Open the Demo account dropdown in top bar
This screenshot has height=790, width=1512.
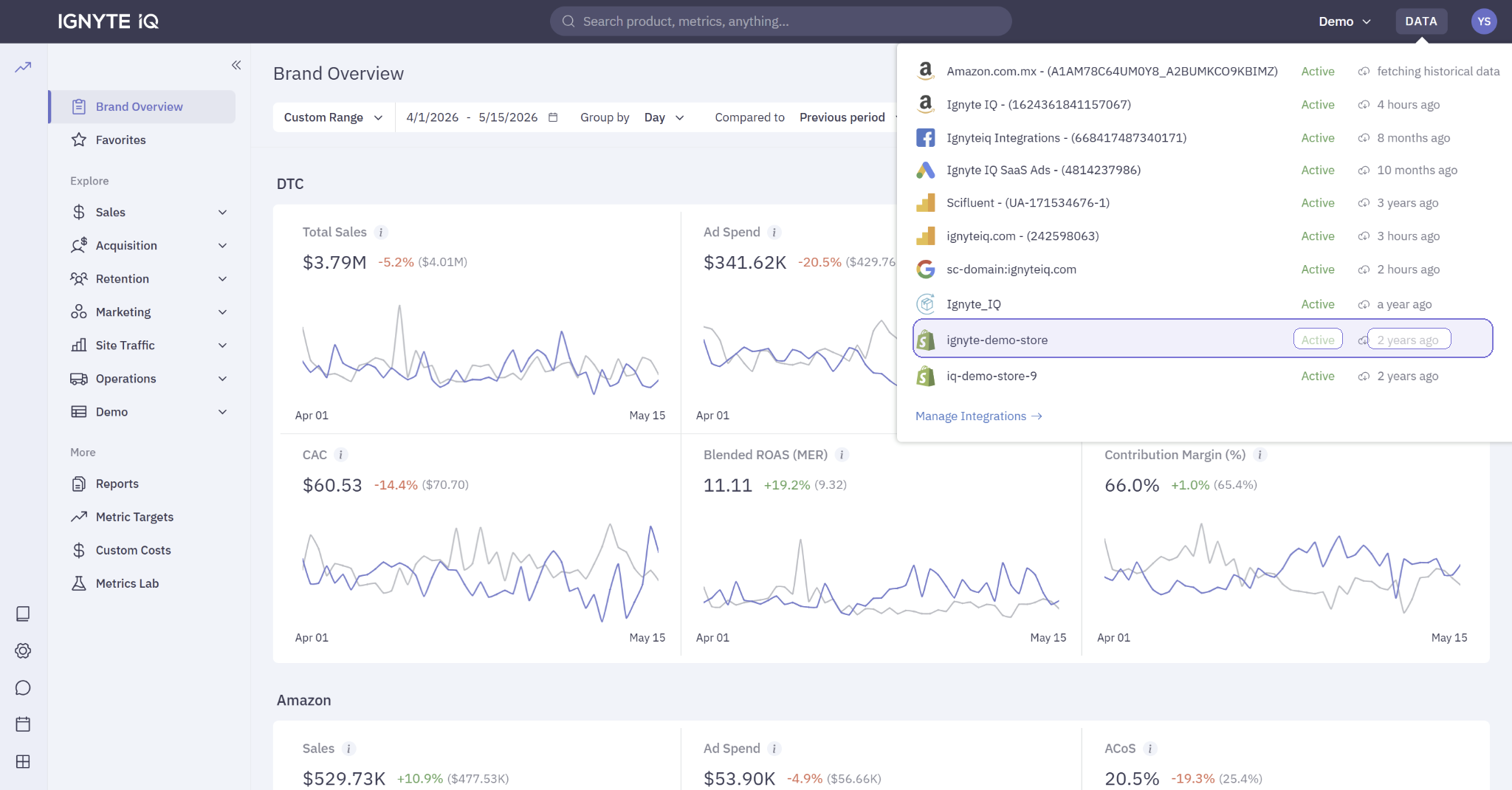pyautogui.click(x=1344, y=21)
